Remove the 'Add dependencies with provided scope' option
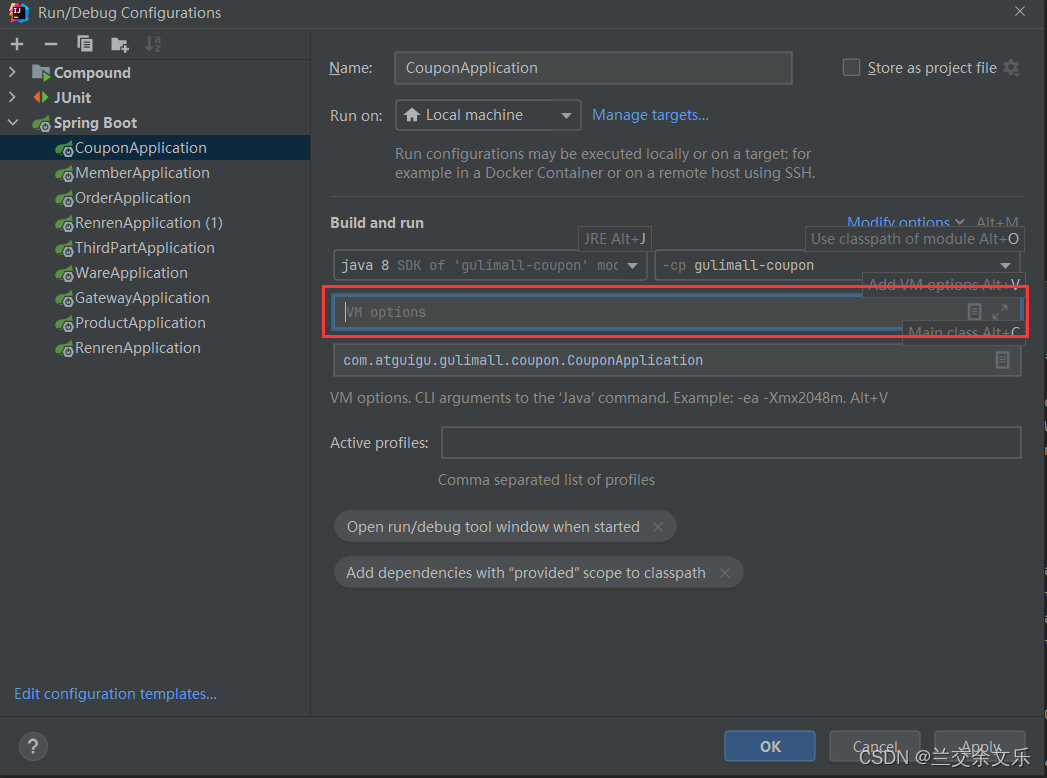Image resolution: width=1047 pixels, height=778 pixels. coord(724,573)
